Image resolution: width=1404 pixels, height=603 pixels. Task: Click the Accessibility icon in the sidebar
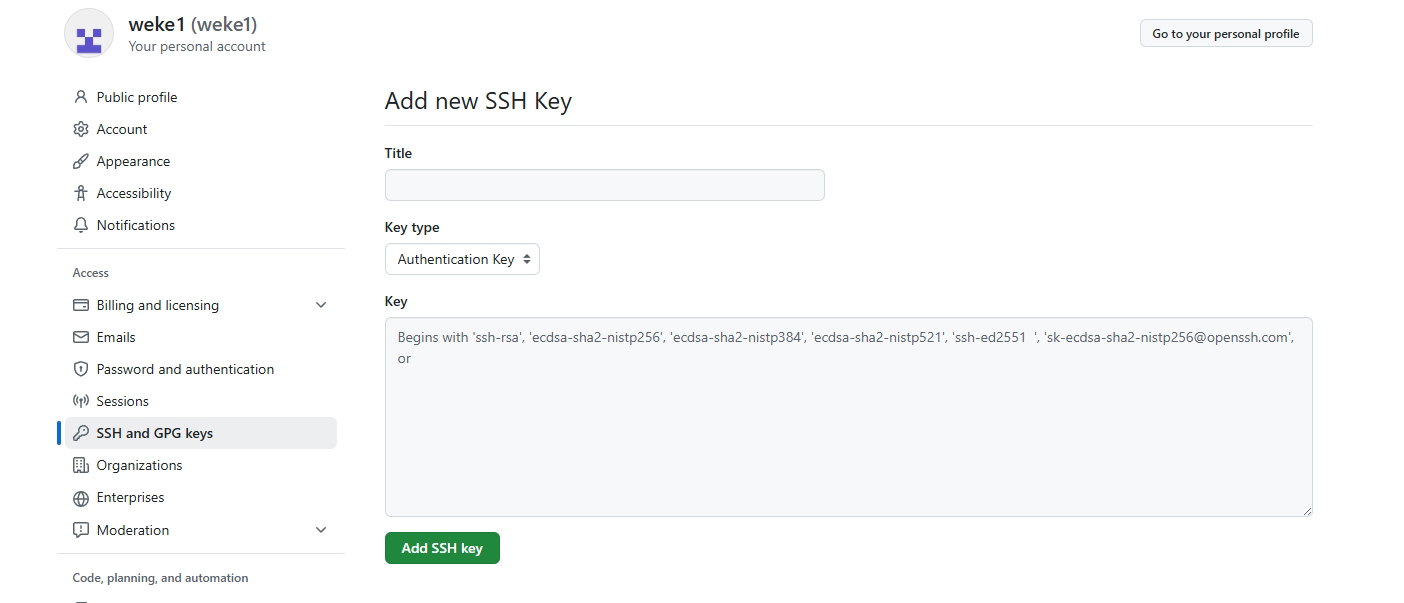(x=80, y=192)
